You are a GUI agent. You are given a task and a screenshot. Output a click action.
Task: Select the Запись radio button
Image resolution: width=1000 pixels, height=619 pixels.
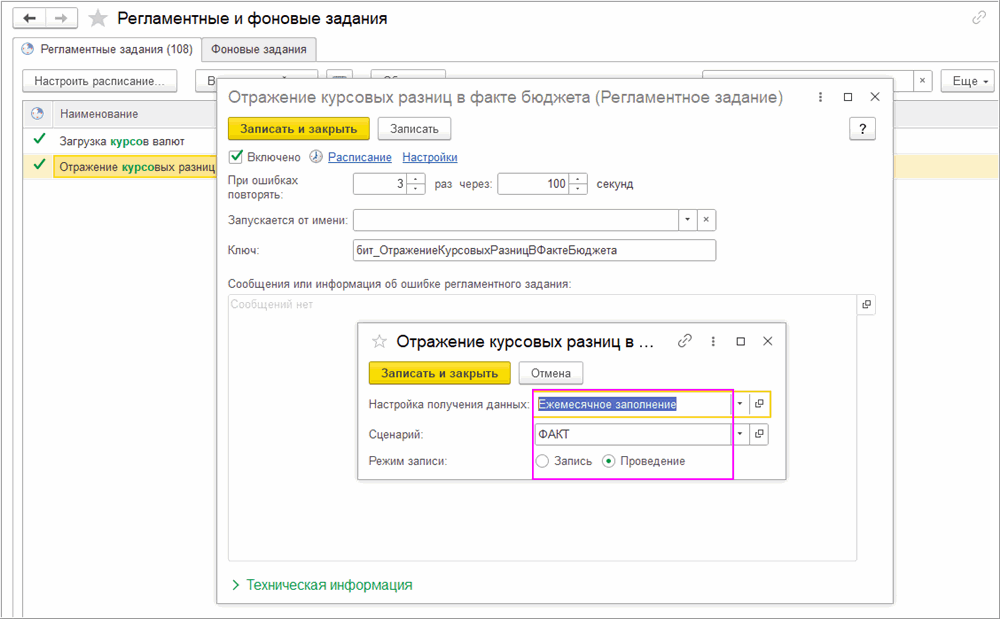[x=543, y=461]
